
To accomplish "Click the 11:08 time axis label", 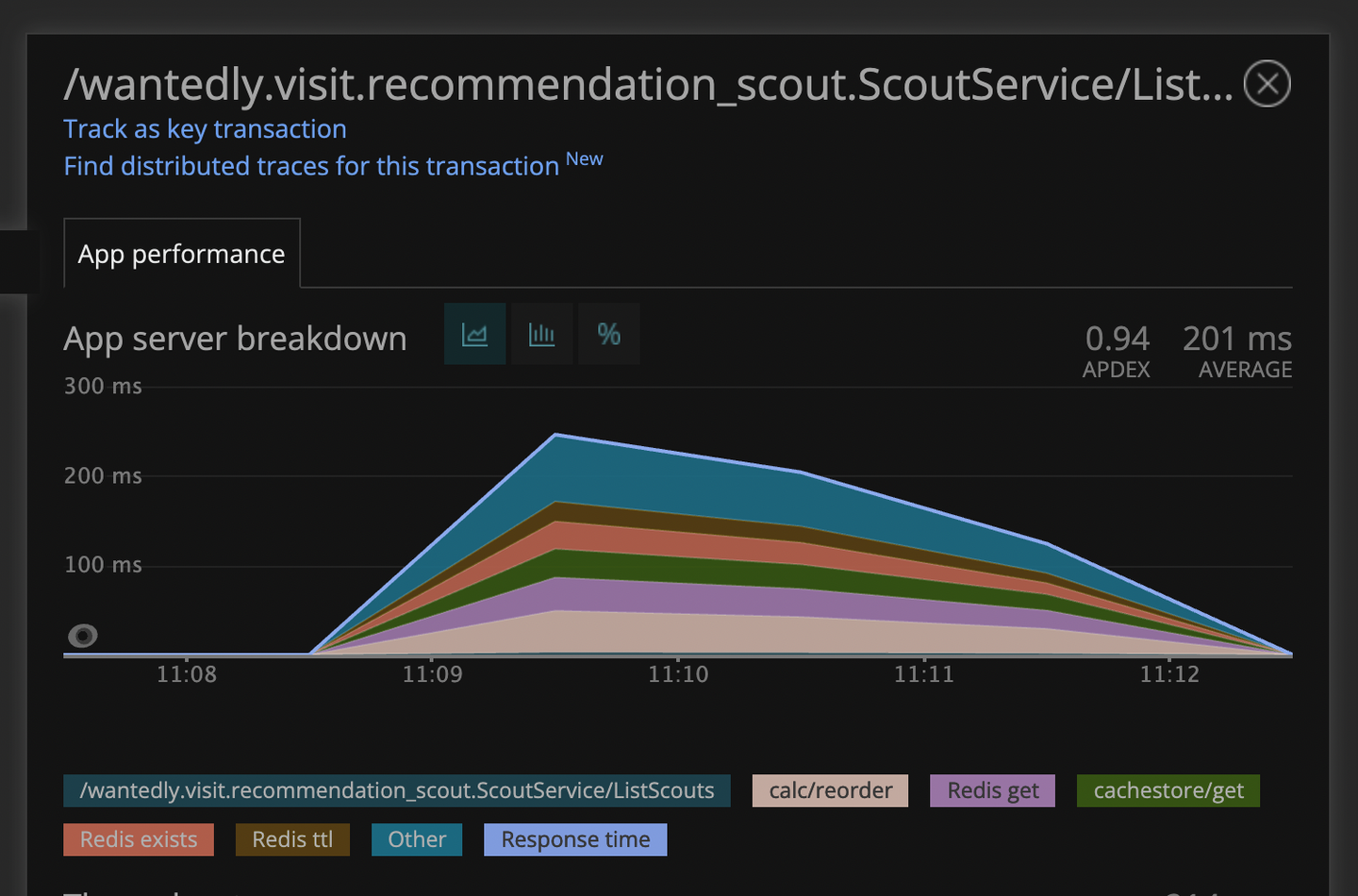I will click(187, 674).
